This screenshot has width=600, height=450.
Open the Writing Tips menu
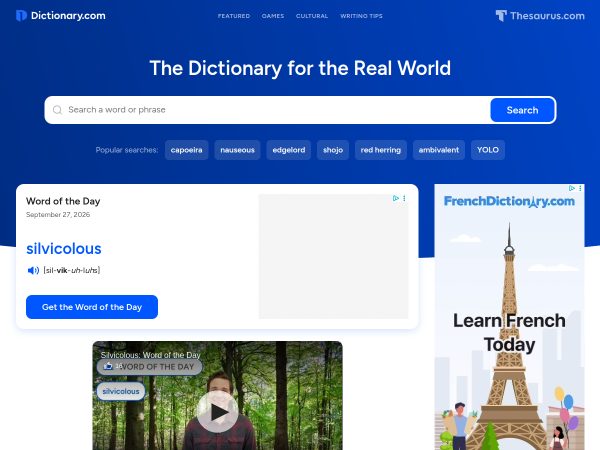[361, 16]
